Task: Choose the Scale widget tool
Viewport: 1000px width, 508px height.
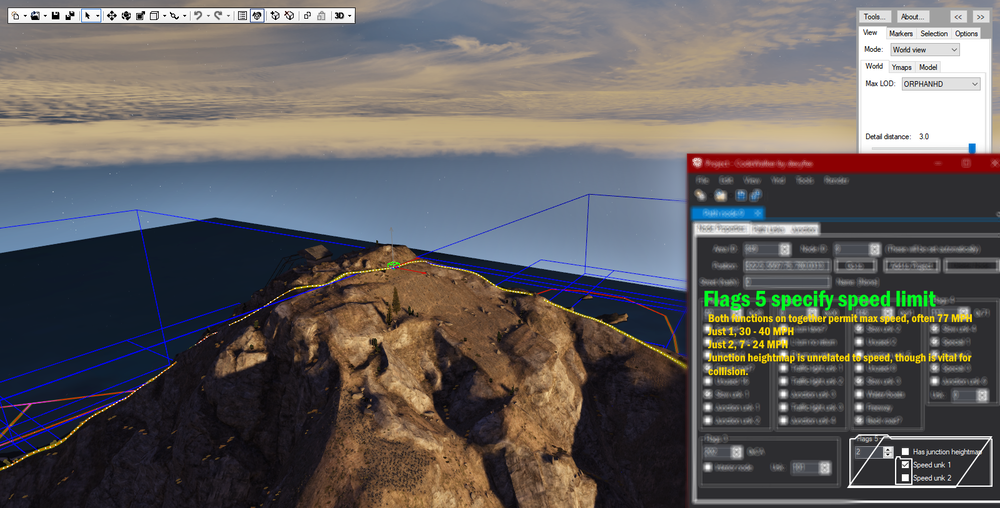Action: coord(140,16)
